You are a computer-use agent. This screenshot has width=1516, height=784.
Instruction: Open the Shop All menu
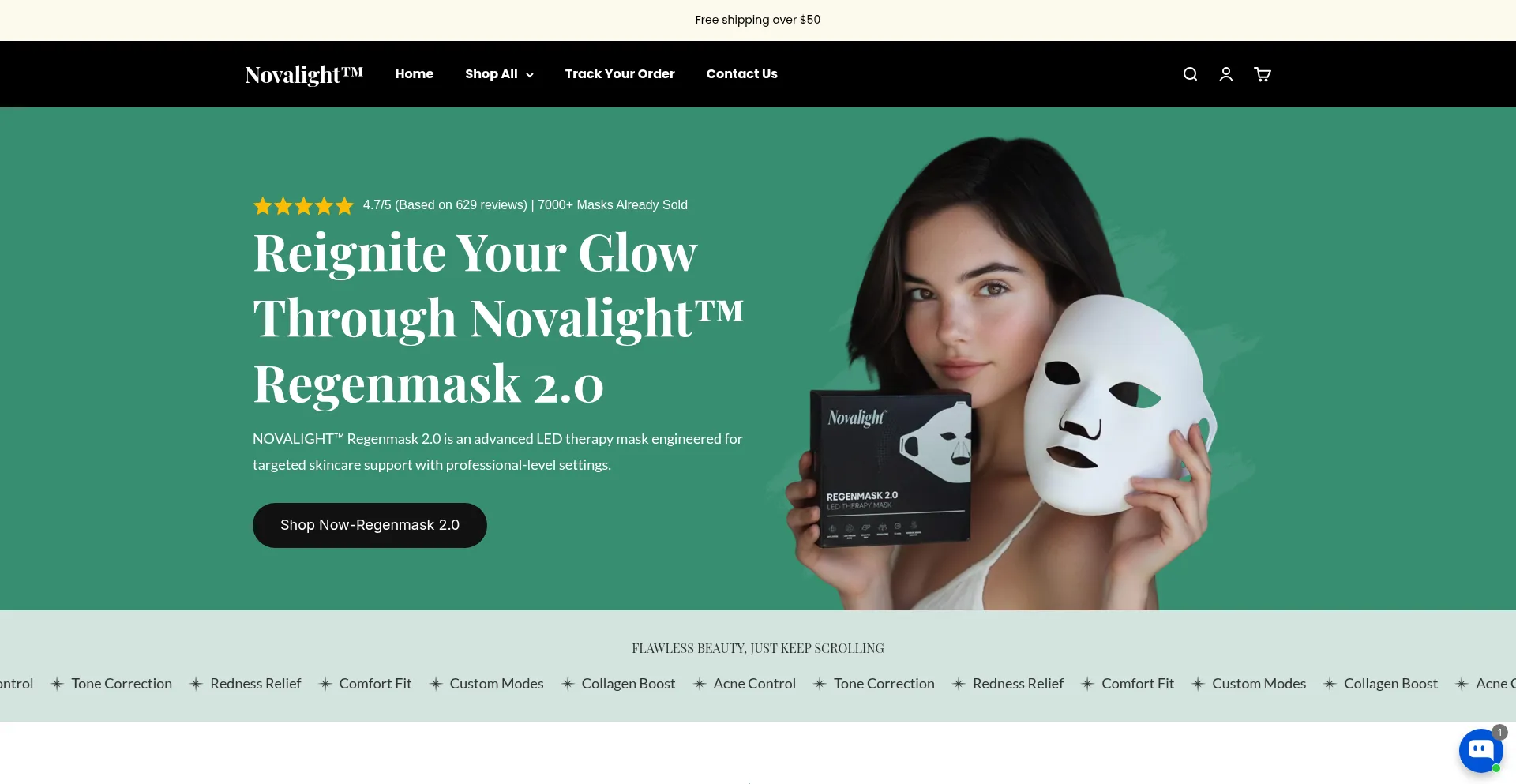point(499,74)
